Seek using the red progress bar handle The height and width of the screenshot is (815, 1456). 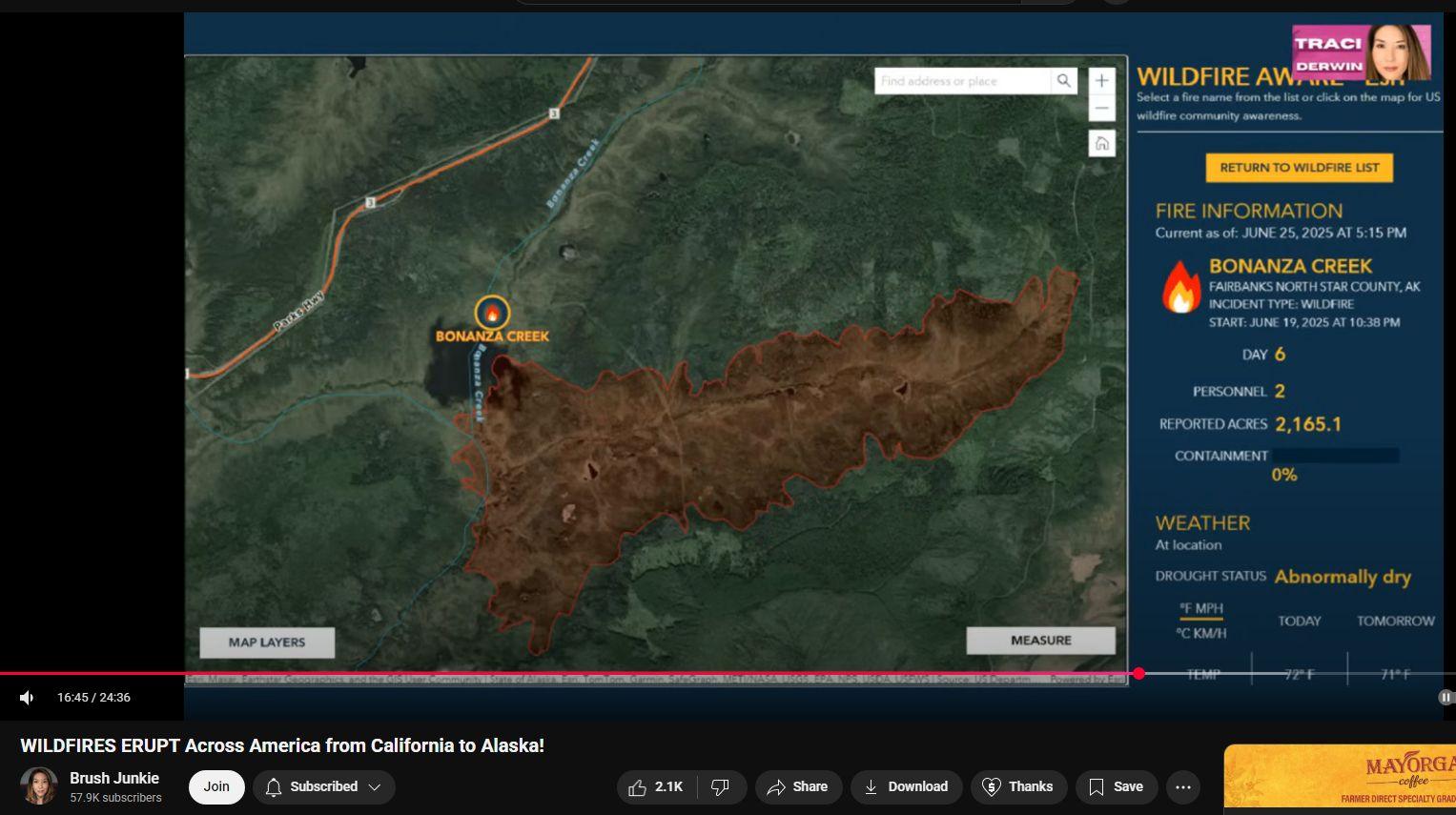click(x=1138, y=673)
